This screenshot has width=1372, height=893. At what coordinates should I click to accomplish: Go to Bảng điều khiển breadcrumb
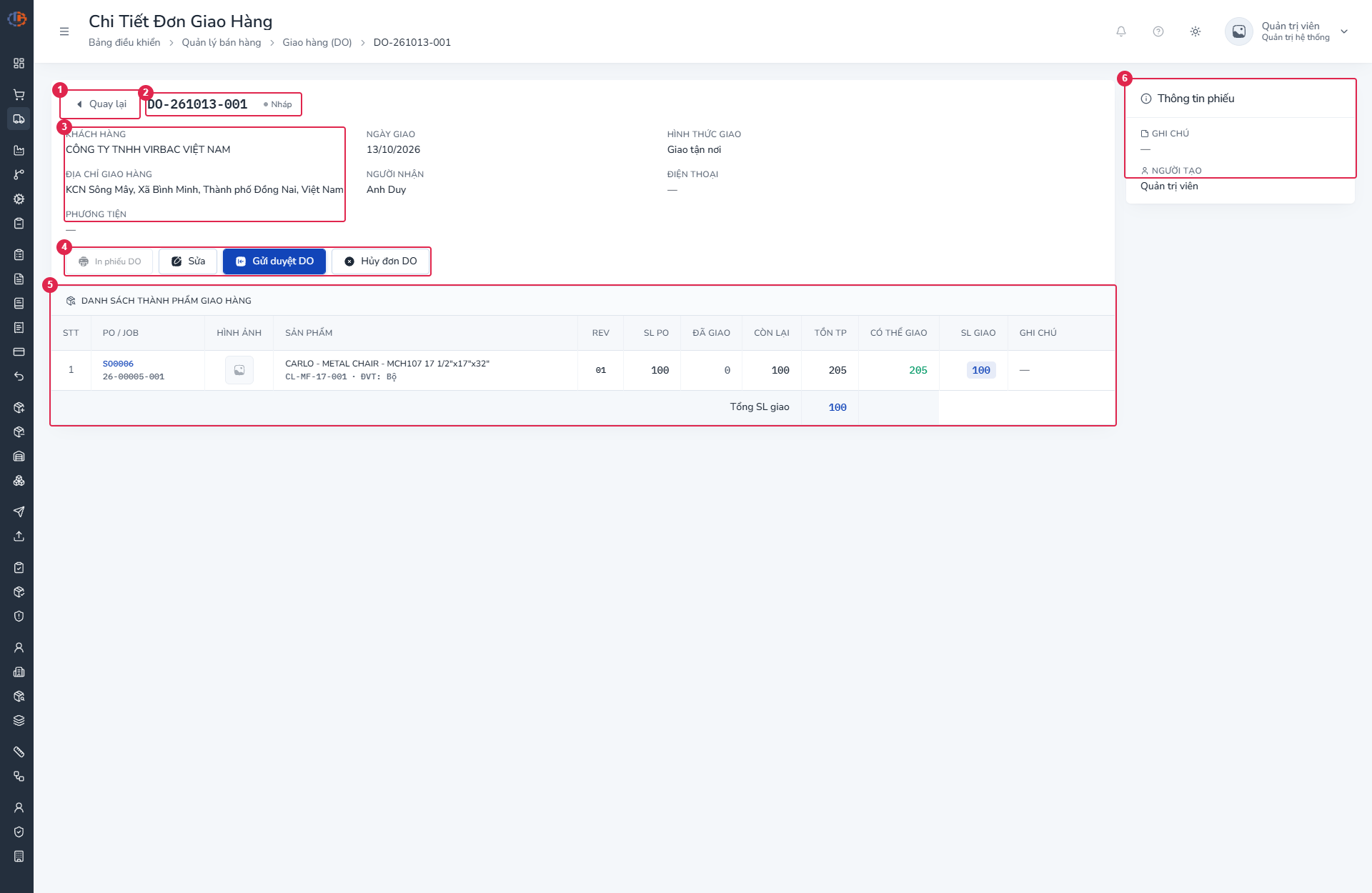124,43
